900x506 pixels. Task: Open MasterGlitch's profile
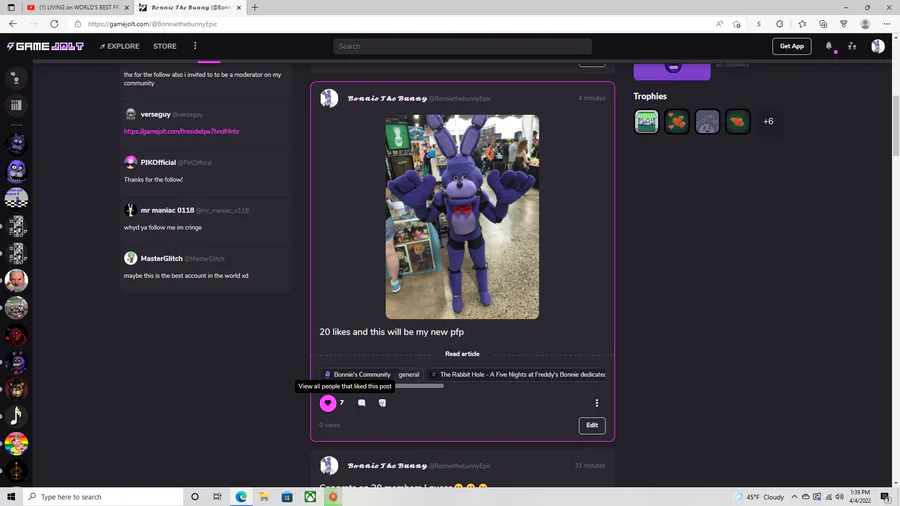click(161, 259)
